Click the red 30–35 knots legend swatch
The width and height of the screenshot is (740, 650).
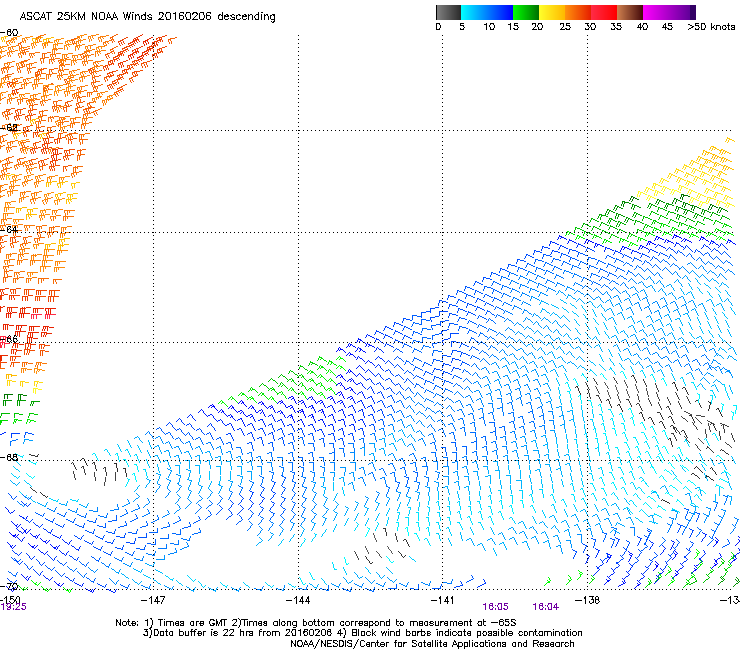(604, 12)
